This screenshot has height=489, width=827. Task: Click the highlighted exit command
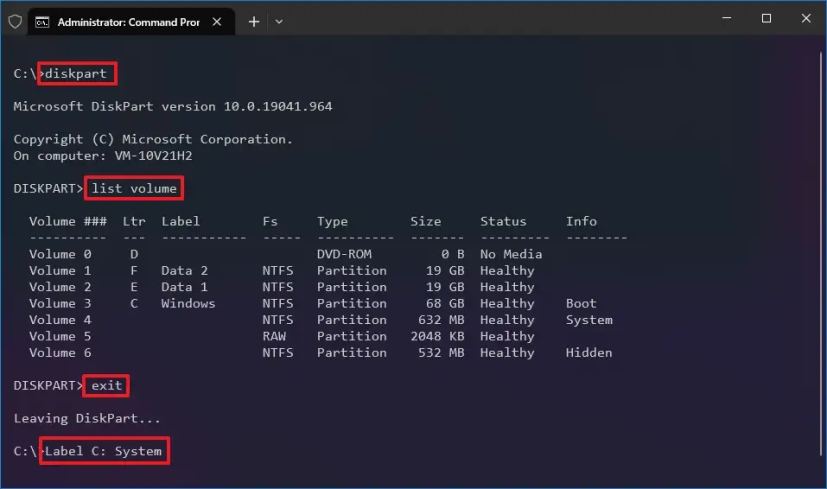[x=109, y=385]
